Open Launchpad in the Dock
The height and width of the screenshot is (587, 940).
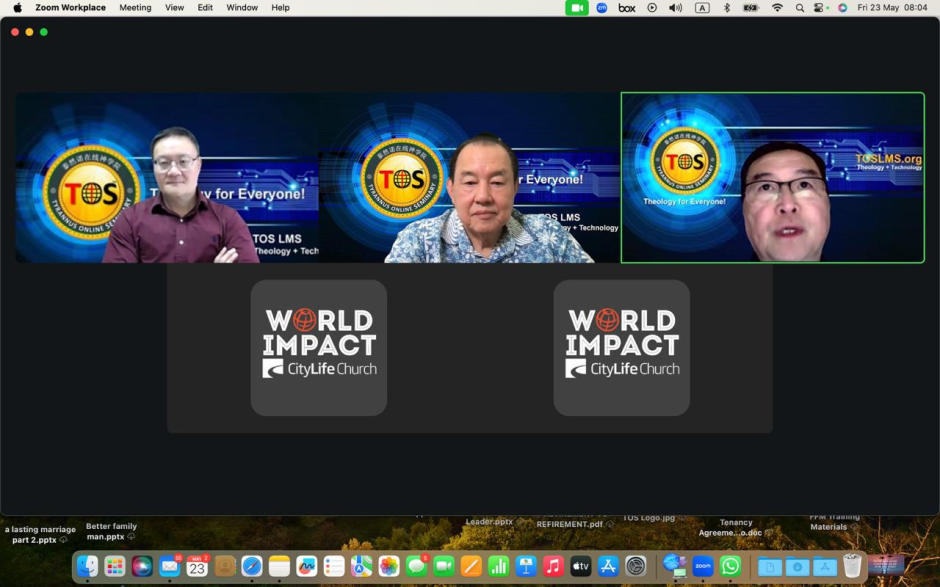pos(115,566)
